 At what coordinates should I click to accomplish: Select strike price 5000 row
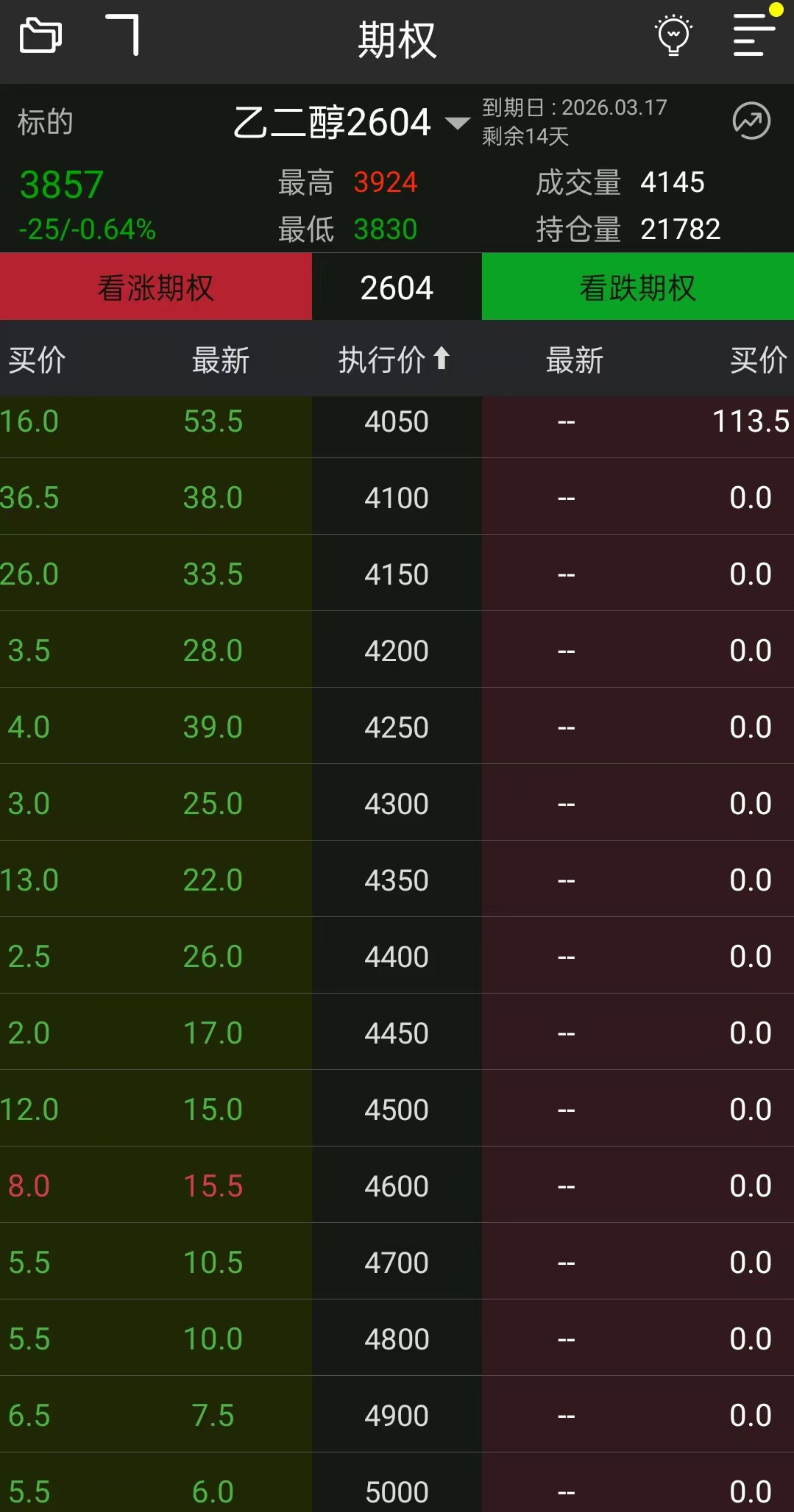pyautogui.click(x=397, y=1491)
